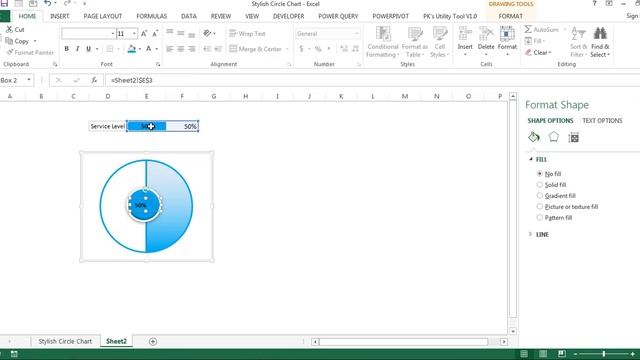This screenshot has width=640, height=360.
Task: Open the PAGE LAYOUT tab
Action: click(x=103, y=16)
